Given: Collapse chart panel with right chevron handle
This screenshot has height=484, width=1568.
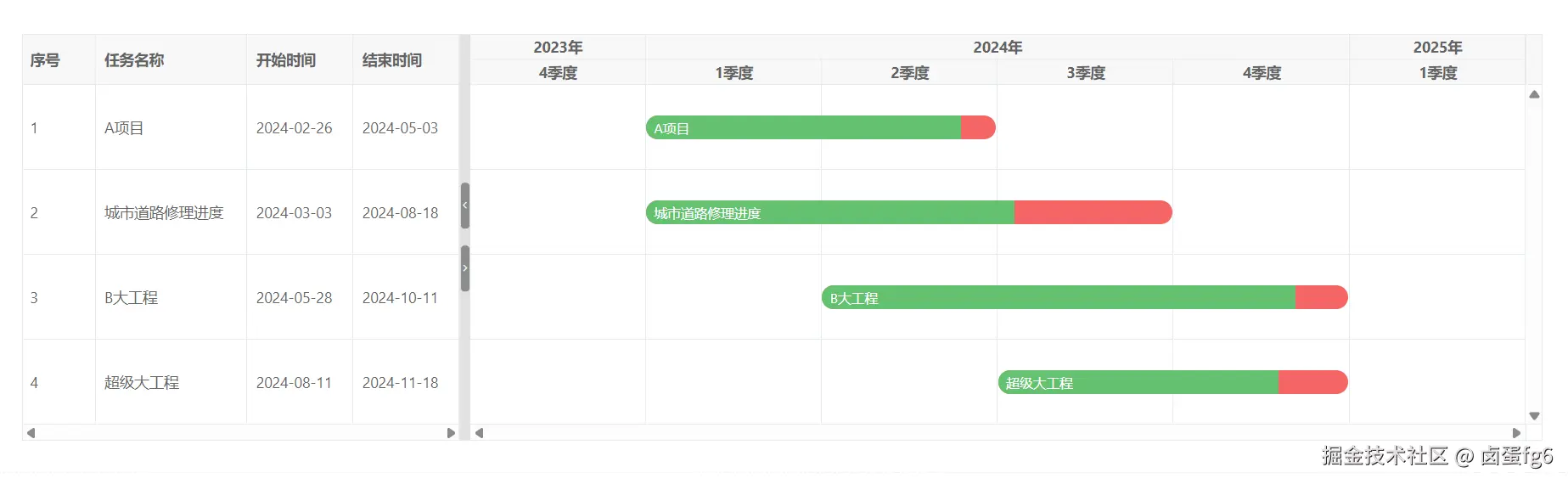Looking at the screenshot, I should point(464,268).
